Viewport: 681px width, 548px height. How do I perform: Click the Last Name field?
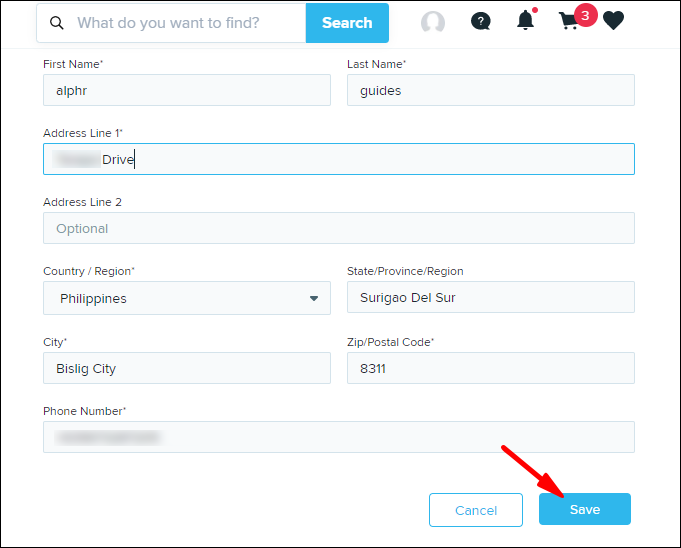click(490, 90)
